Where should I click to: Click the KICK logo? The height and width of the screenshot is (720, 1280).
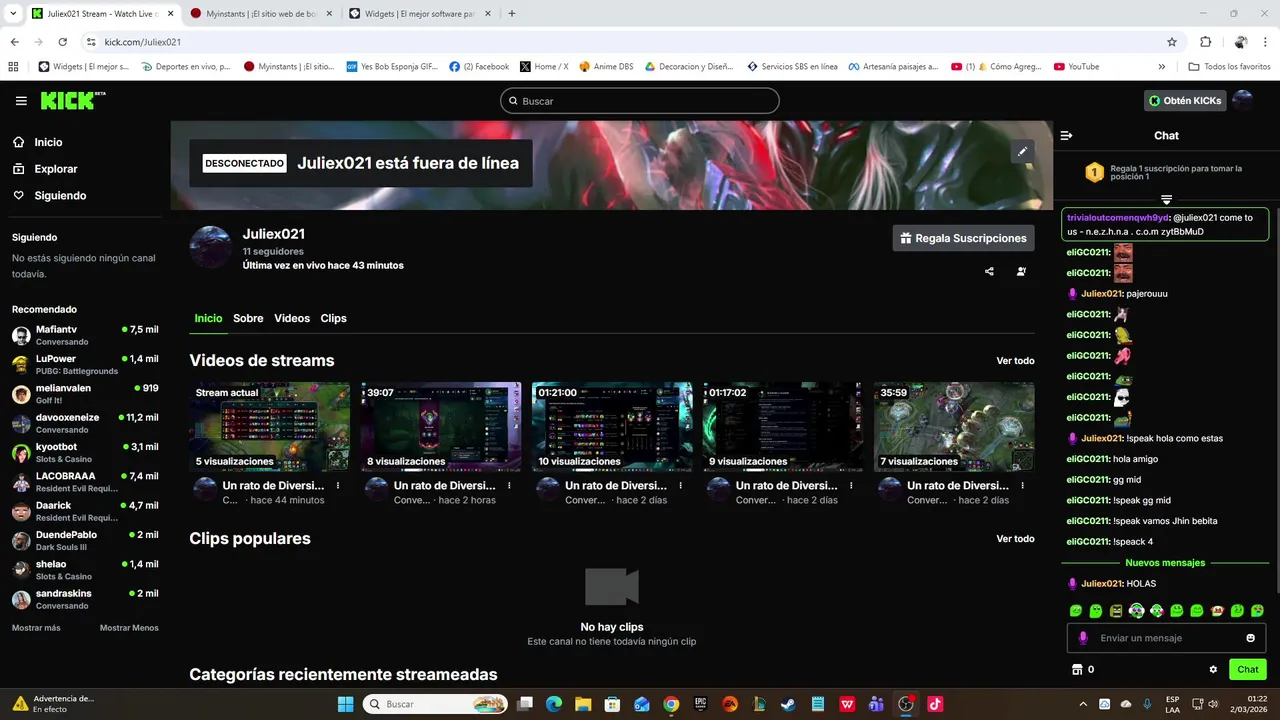click(x=72, y=100)
